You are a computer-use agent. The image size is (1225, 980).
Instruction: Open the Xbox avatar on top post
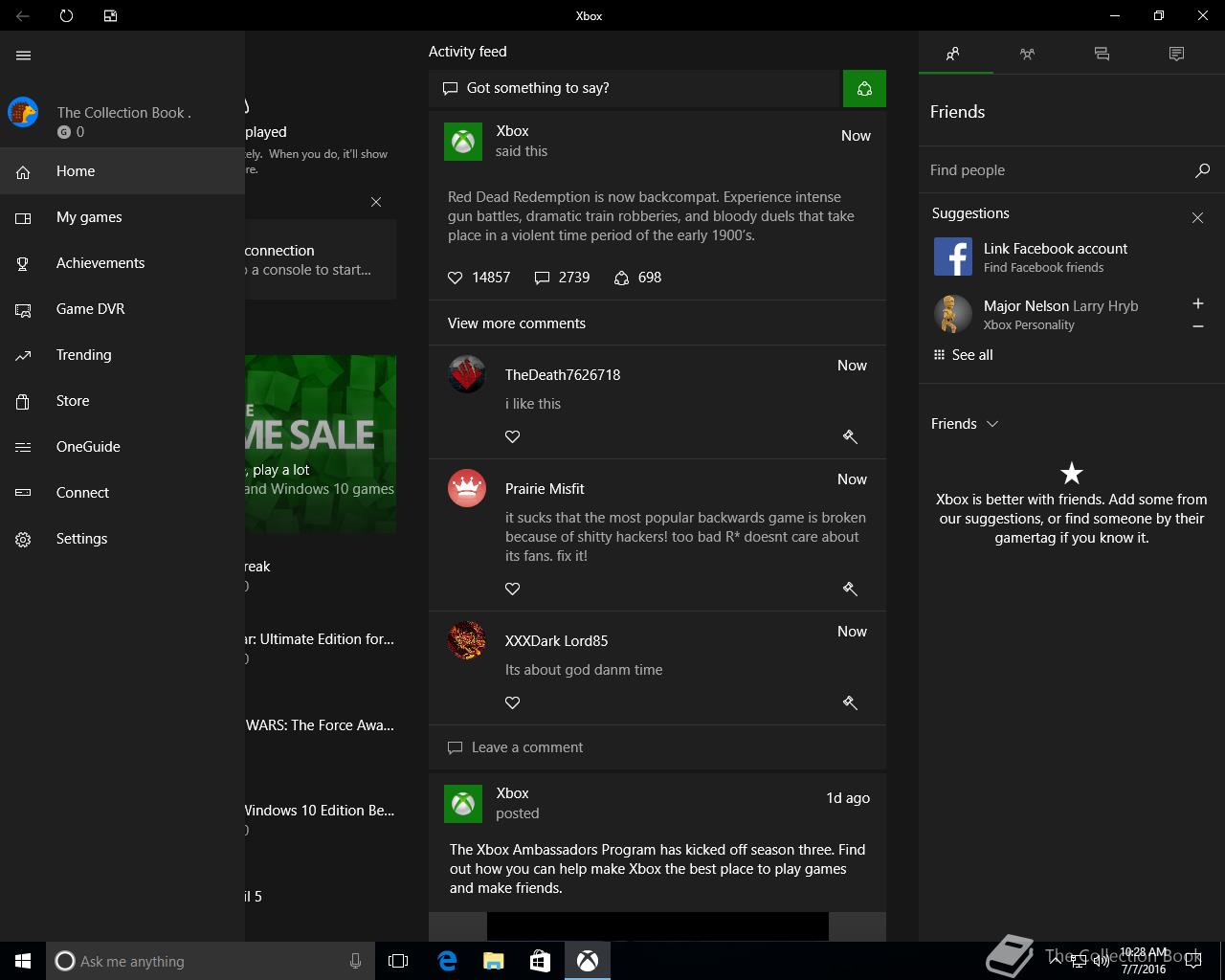[463, 142]
